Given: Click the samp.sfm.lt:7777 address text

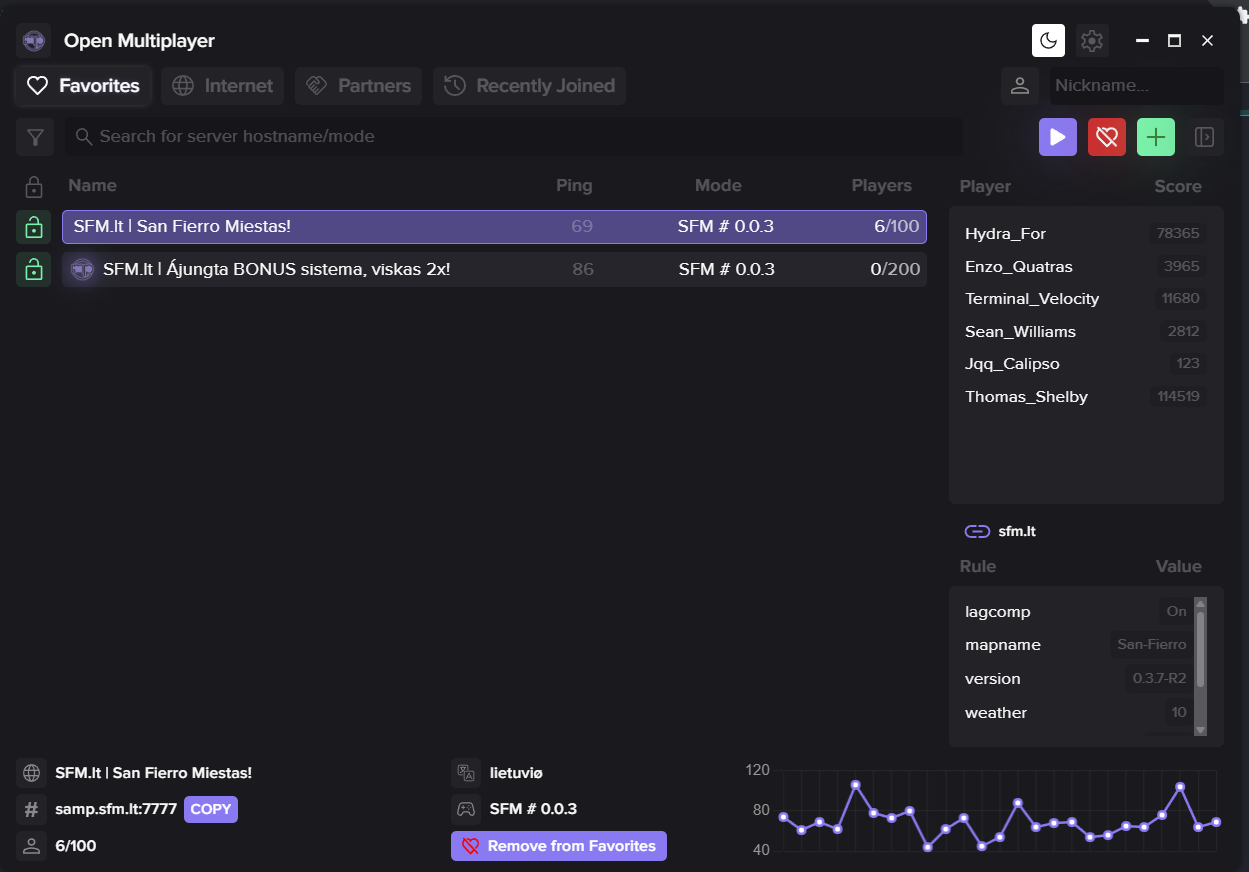Looking at the screenshot, I should 116,809.
